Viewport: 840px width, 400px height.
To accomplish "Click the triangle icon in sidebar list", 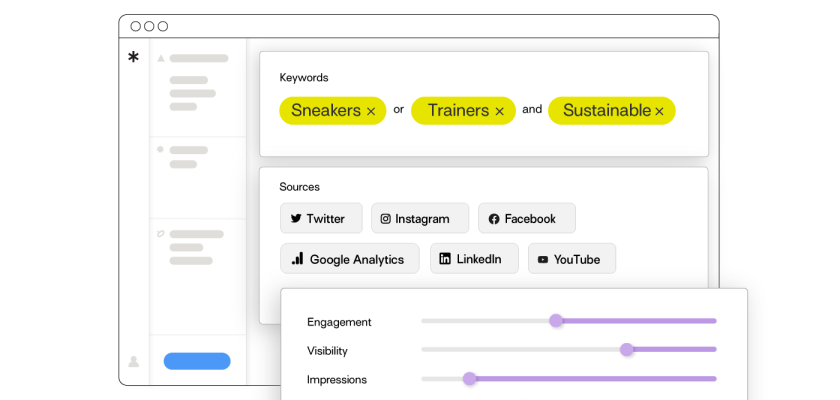I will [160, 58].
